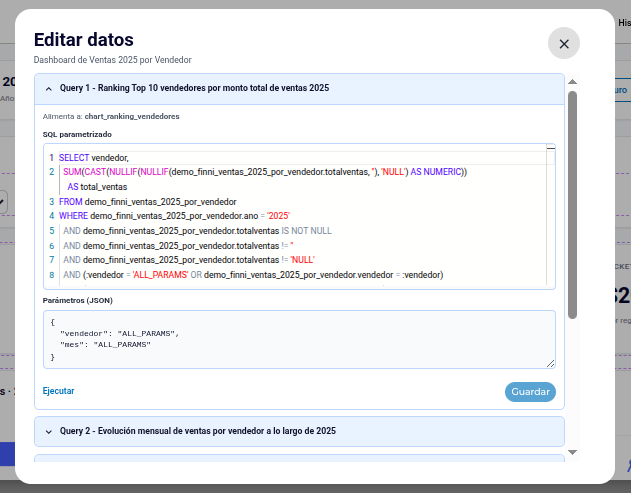Click SQL line 6 totalventas != ''
Image resolution: width=631 pixels, height=493 pixels.
coord(178,245)
